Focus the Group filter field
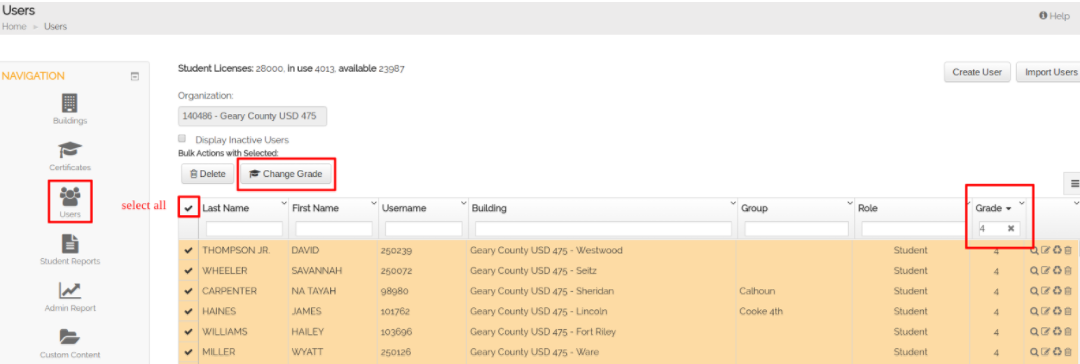Screen dimensions: 1080x364 796,229
